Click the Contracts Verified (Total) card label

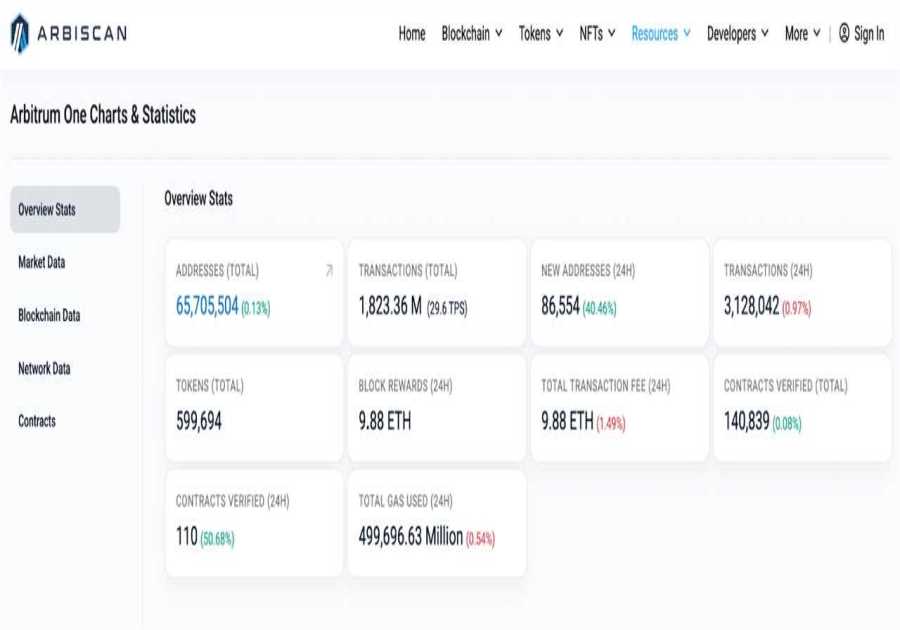click(x=785, y=386)
